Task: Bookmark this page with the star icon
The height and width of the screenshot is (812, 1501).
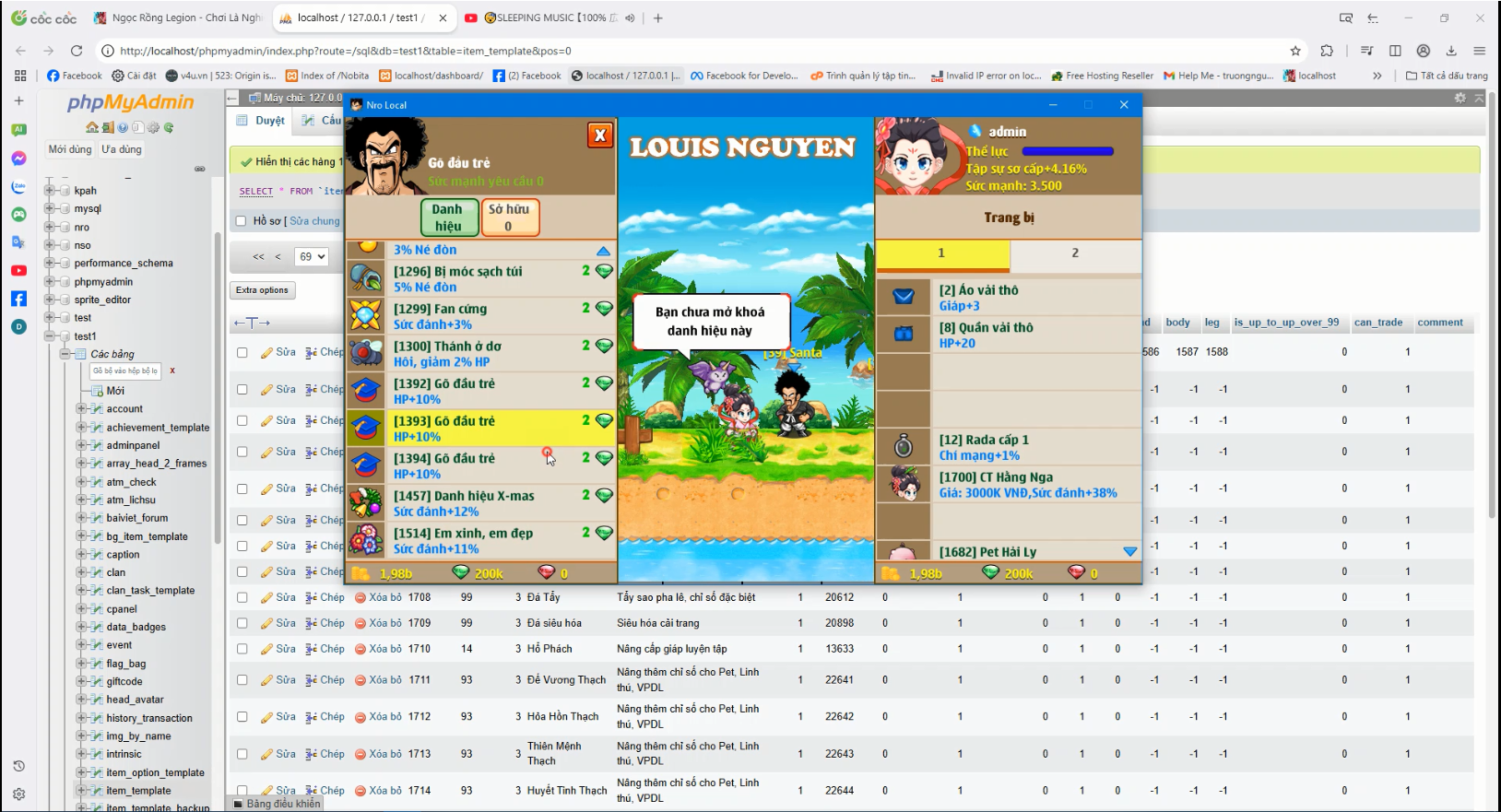Action: pos(1295,51)
